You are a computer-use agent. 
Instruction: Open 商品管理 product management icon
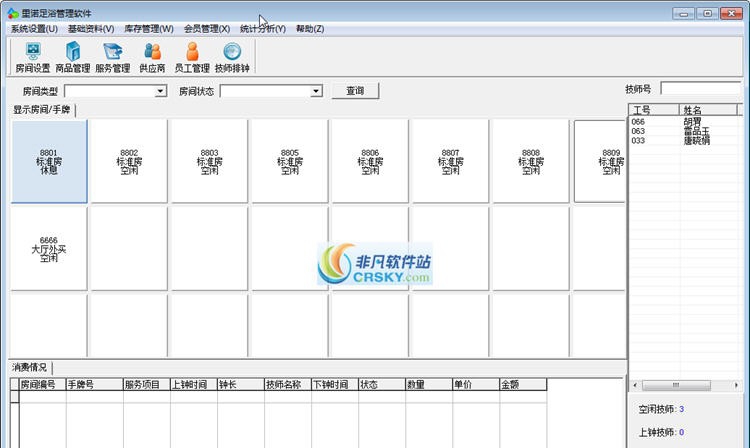[x=73, y=57]
